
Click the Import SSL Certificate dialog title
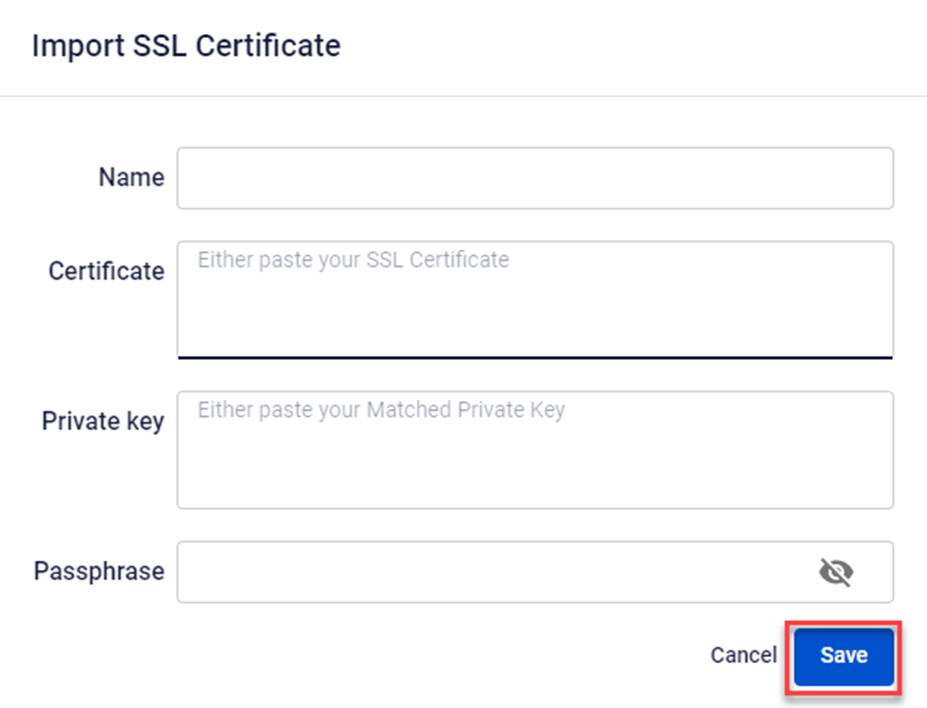pos(186,46)
